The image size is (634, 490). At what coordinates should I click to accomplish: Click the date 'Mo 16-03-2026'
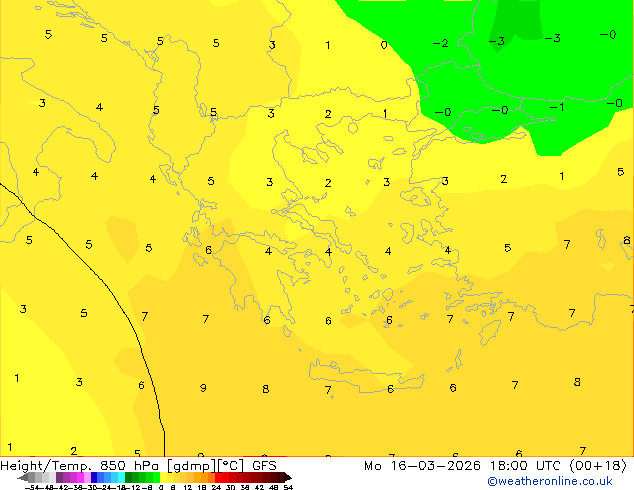click(x=422, y=466)
